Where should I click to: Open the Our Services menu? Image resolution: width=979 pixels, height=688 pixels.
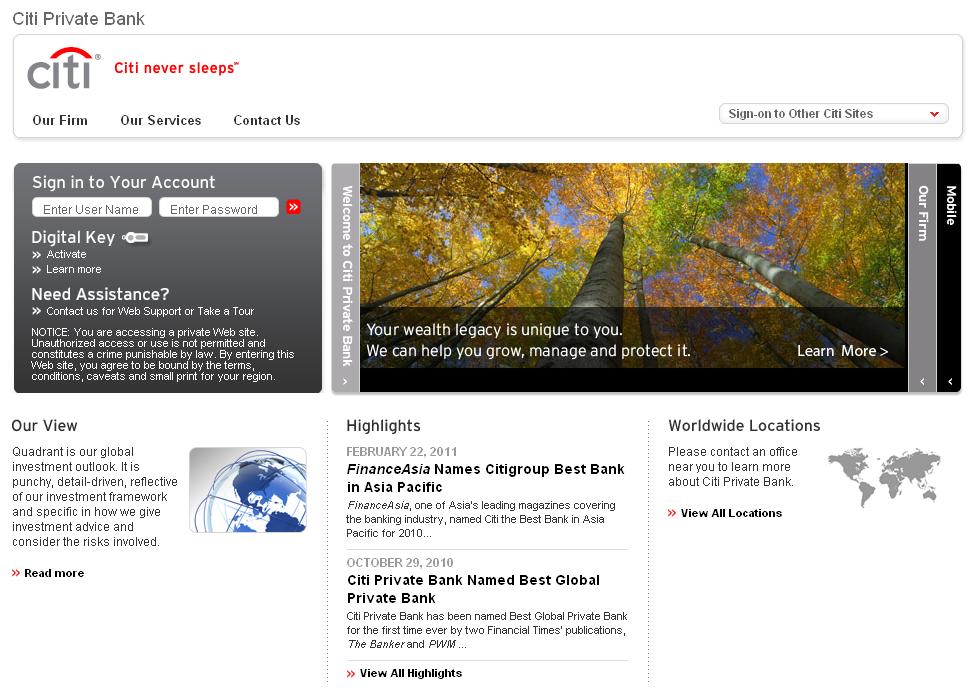[x=160, y=120]
